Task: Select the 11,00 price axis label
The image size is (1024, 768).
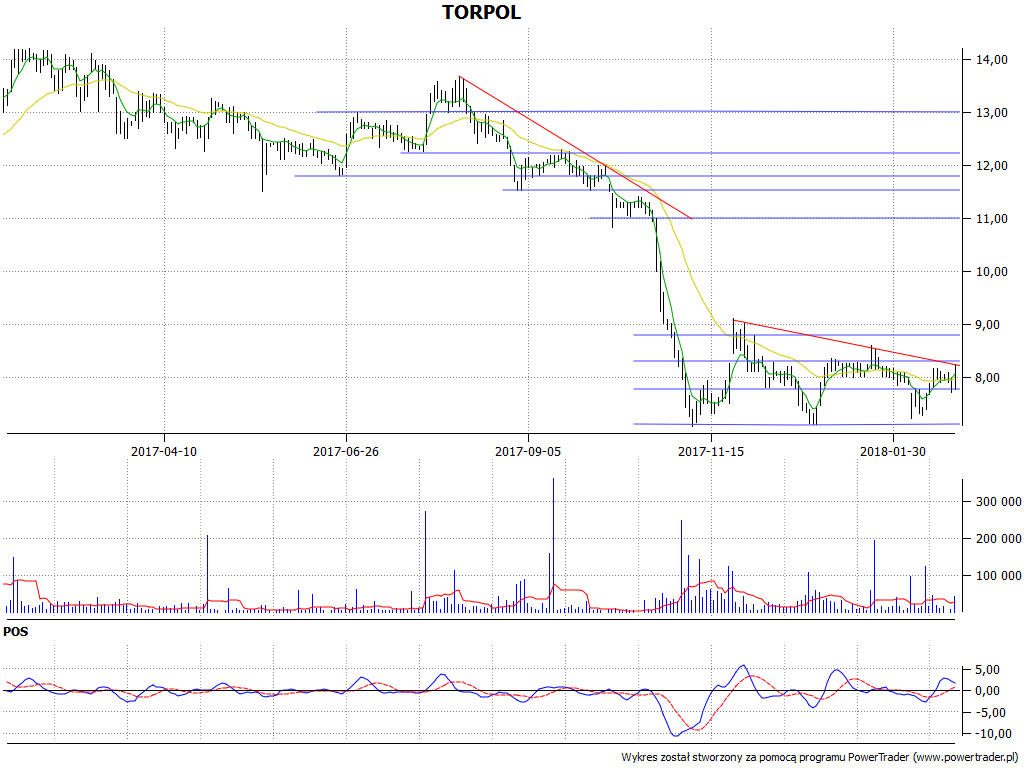Action: [991, 219]
